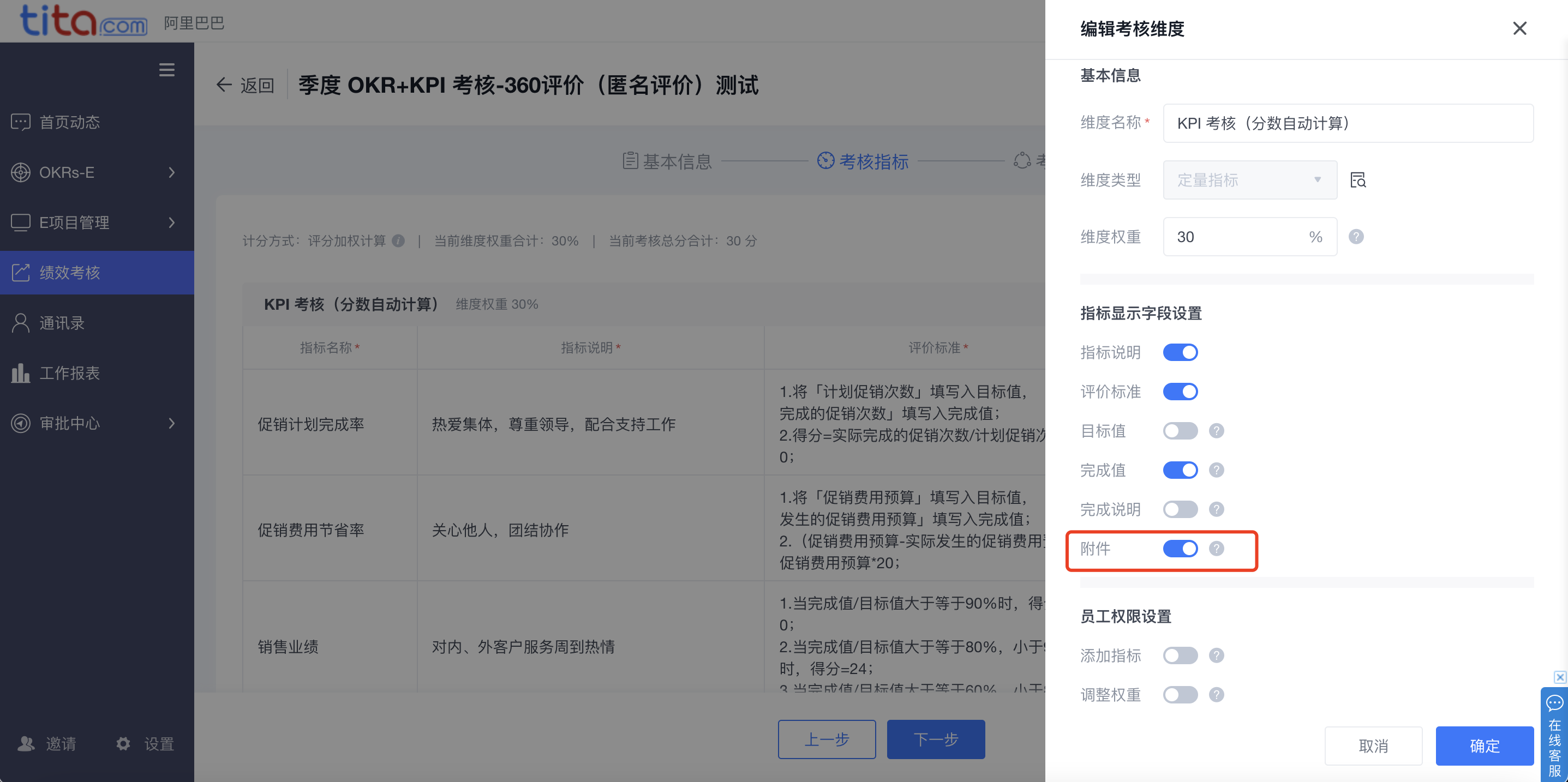Click the 下一步 button
Viewport: 1568px width, 782px height.
936,739
